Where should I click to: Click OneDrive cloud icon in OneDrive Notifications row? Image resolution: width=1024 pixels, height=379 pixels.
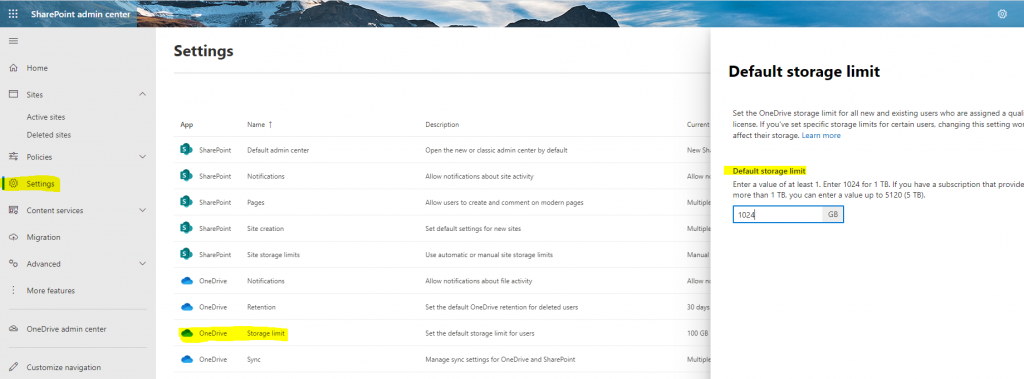[x=187, y=281]
